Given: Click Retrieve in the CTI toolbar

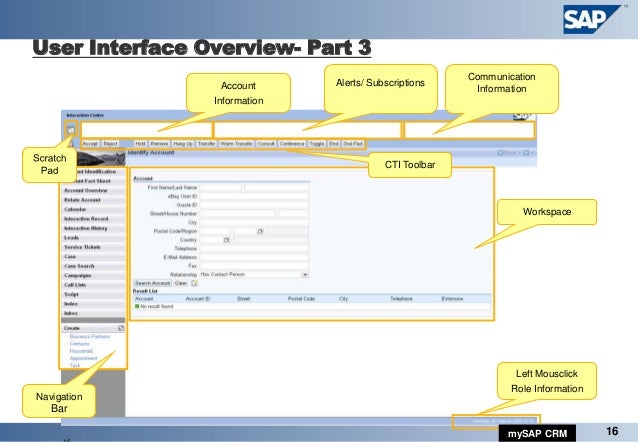Looking at the screenshot, I should (x=160, y=144).
